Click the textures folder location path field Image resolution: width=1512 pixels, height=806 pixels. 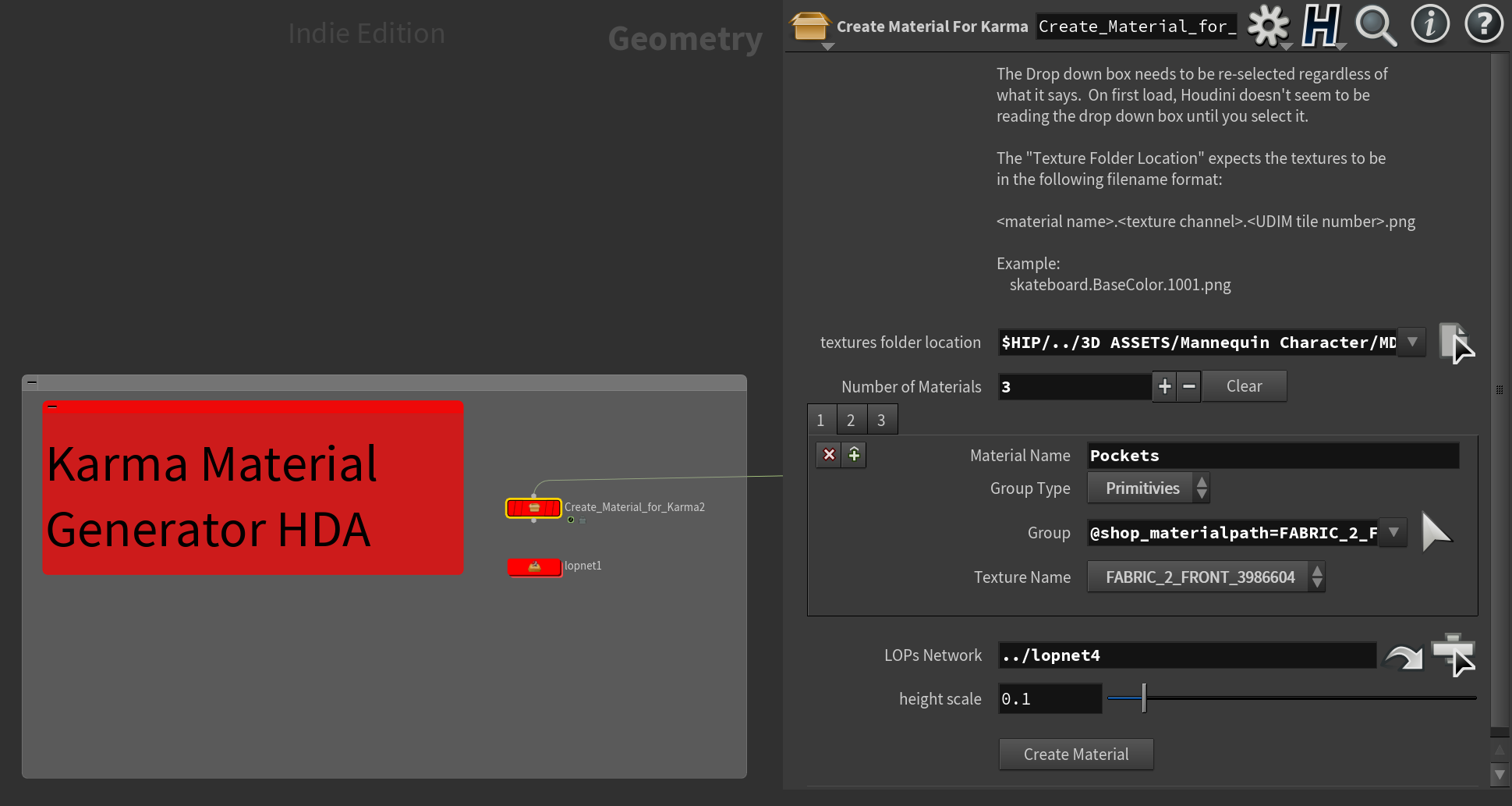(1198, 342)
